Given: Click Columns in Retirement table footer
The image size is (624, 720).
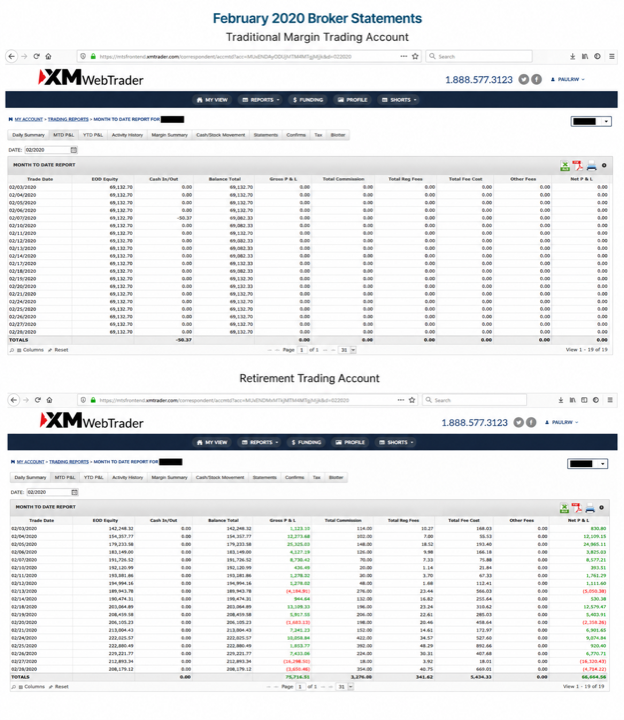Looking at the screenshot, I should click(32, 687).
